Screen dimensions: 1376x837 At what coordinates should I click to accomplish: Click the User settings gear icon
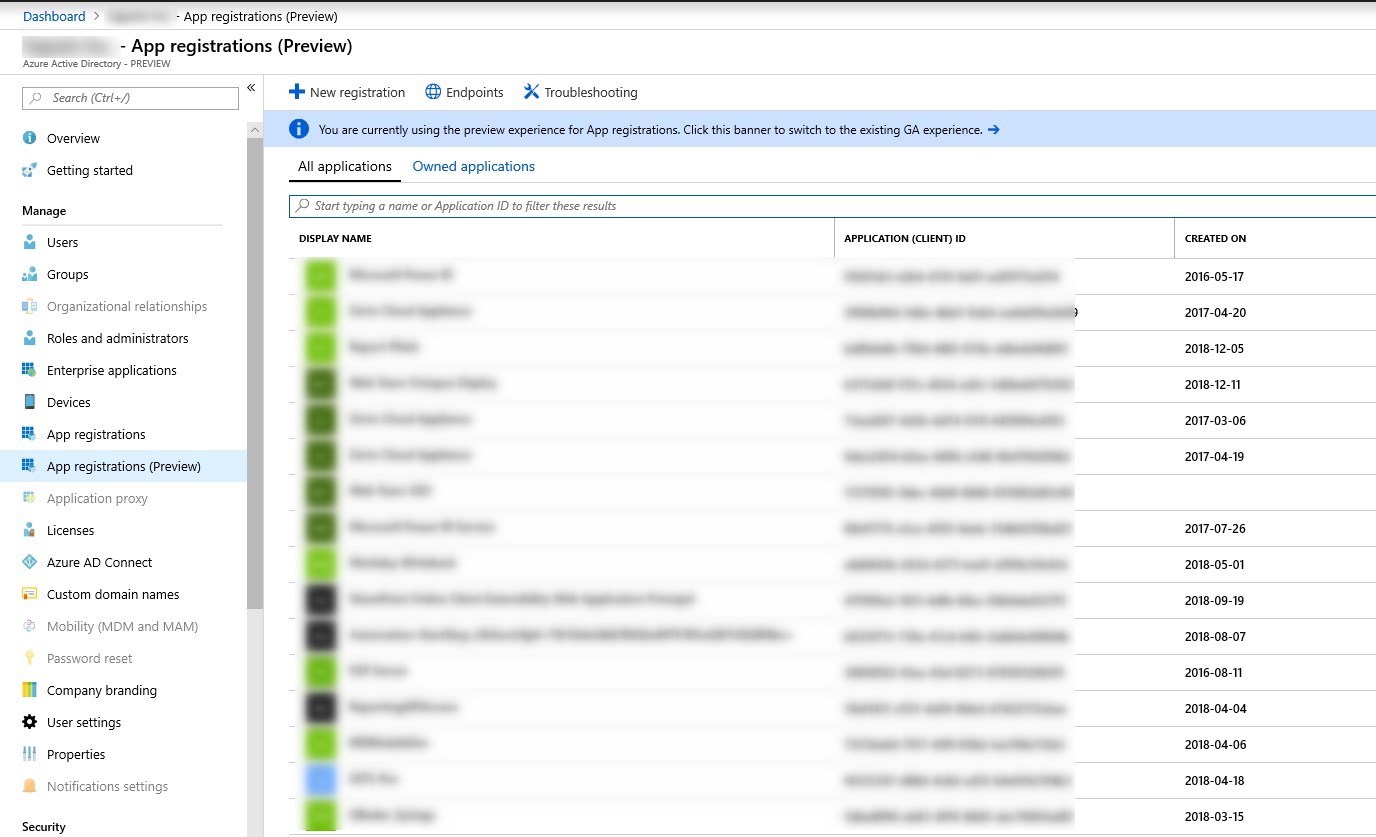[x=29, y=722]
